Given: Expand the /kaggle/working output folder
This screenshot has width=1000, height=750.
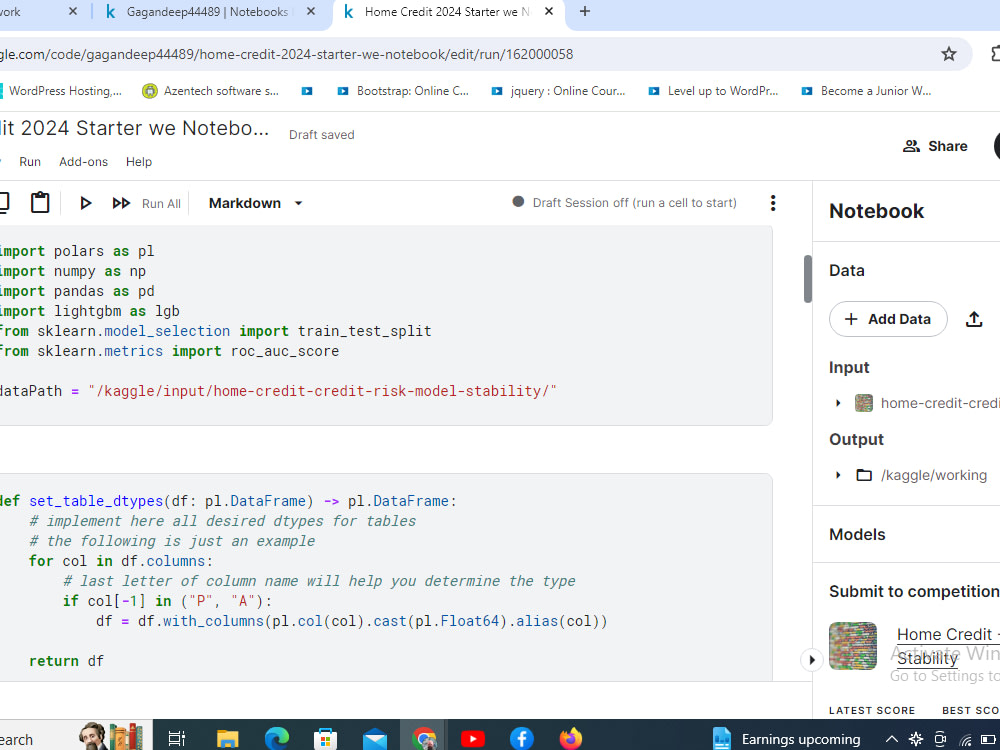Looking at the screenshot, I should click(839, 475).
